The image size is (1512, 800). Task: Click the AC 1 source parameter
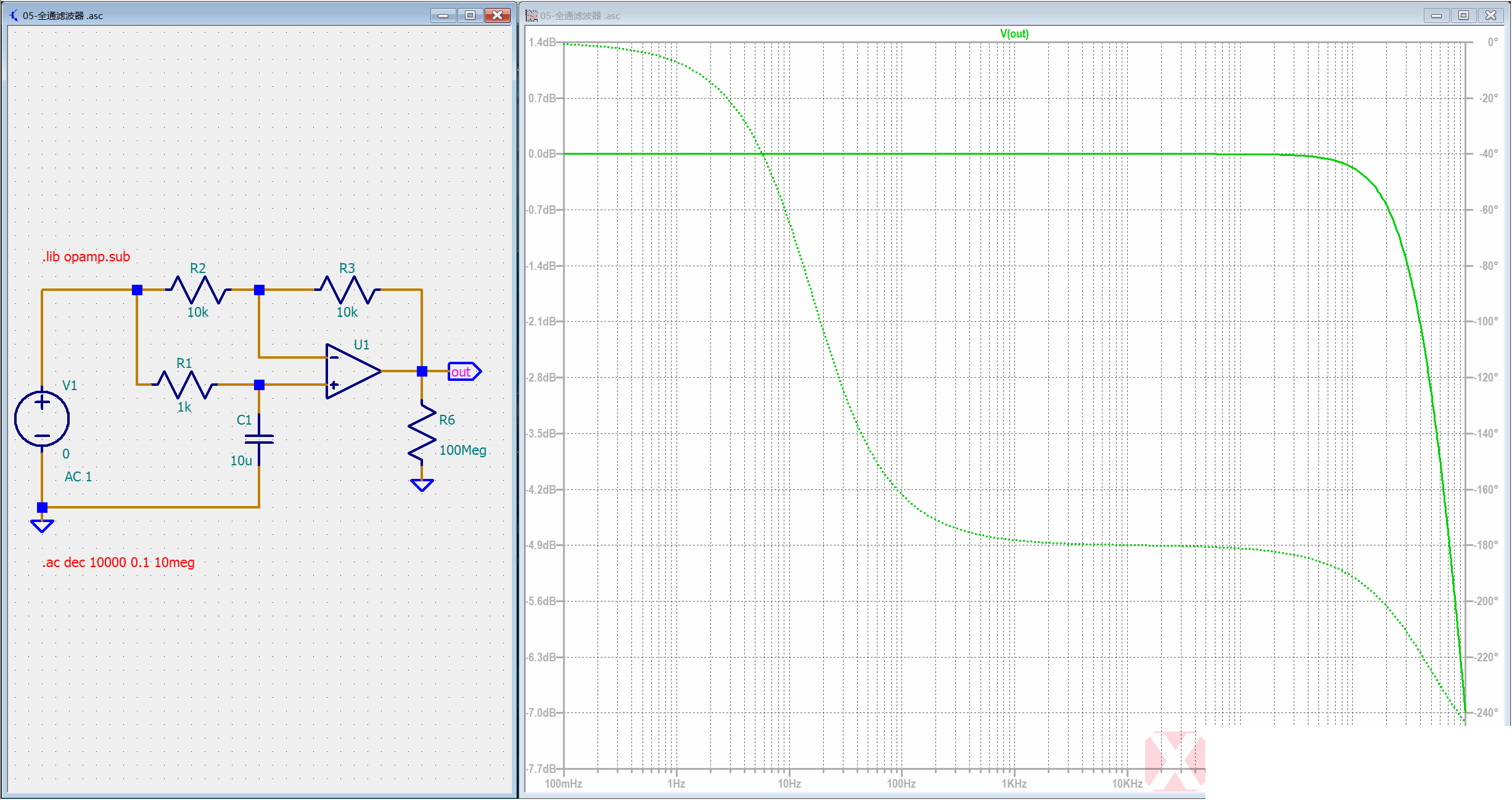click(78, 476)
